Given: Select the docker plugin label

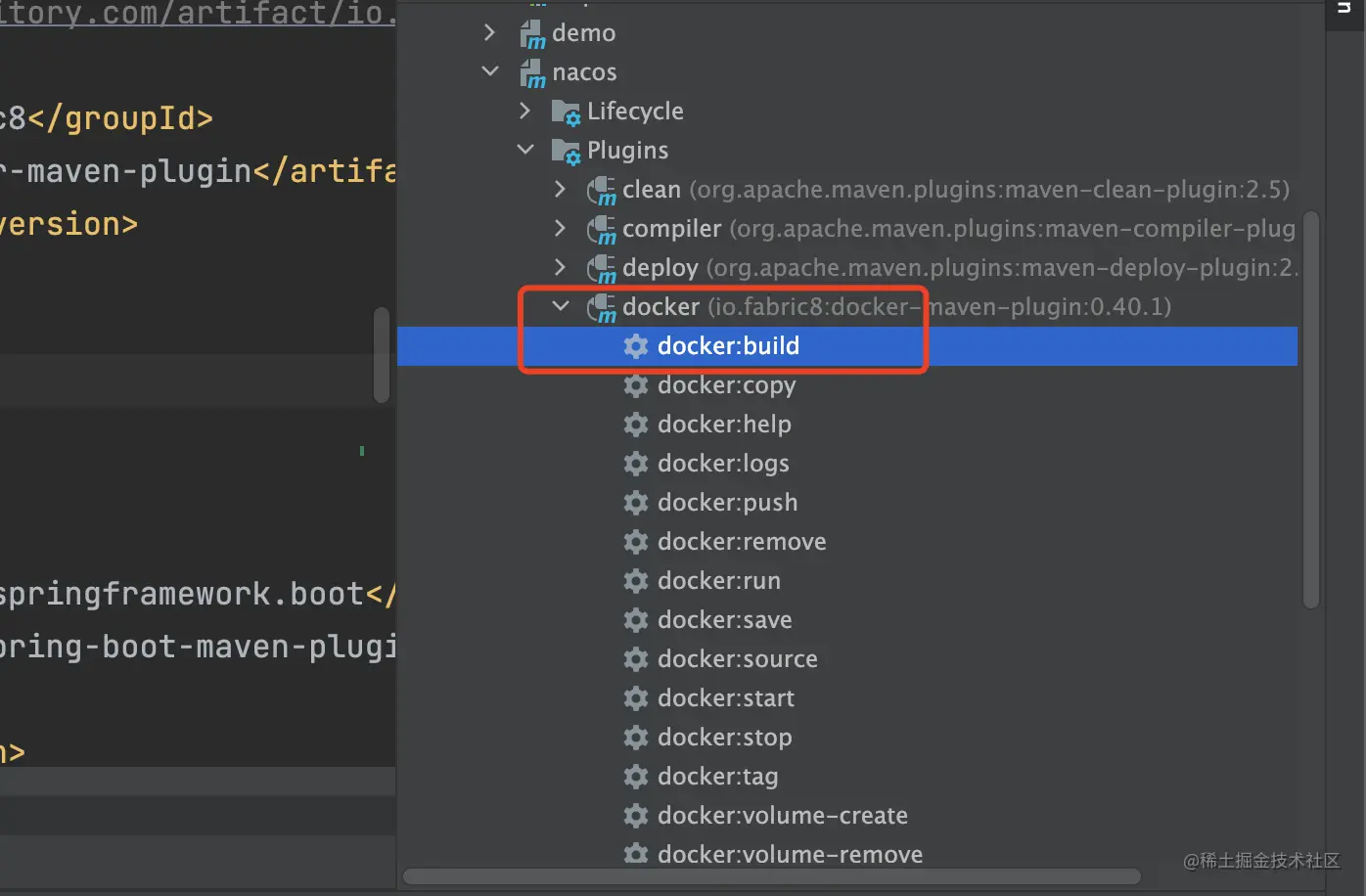Looking at the screenshot, I should click(x=660, y=306).
